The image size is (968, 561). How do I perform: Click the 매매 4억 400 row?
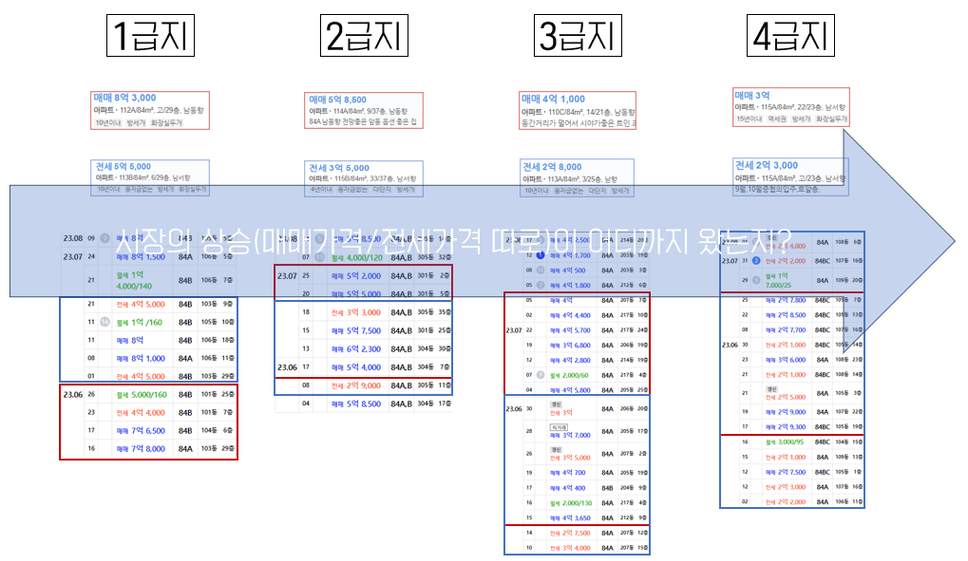pos(577,488)
